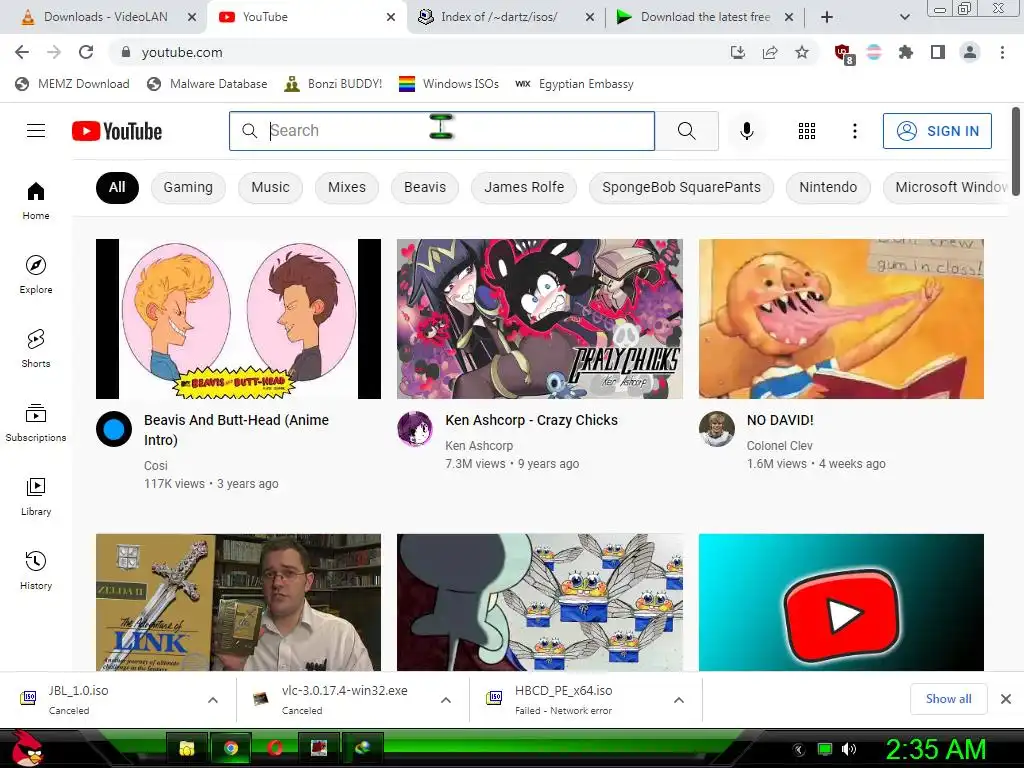Select the All filter chip
The image size is (1024, 768).
point(117,187)
